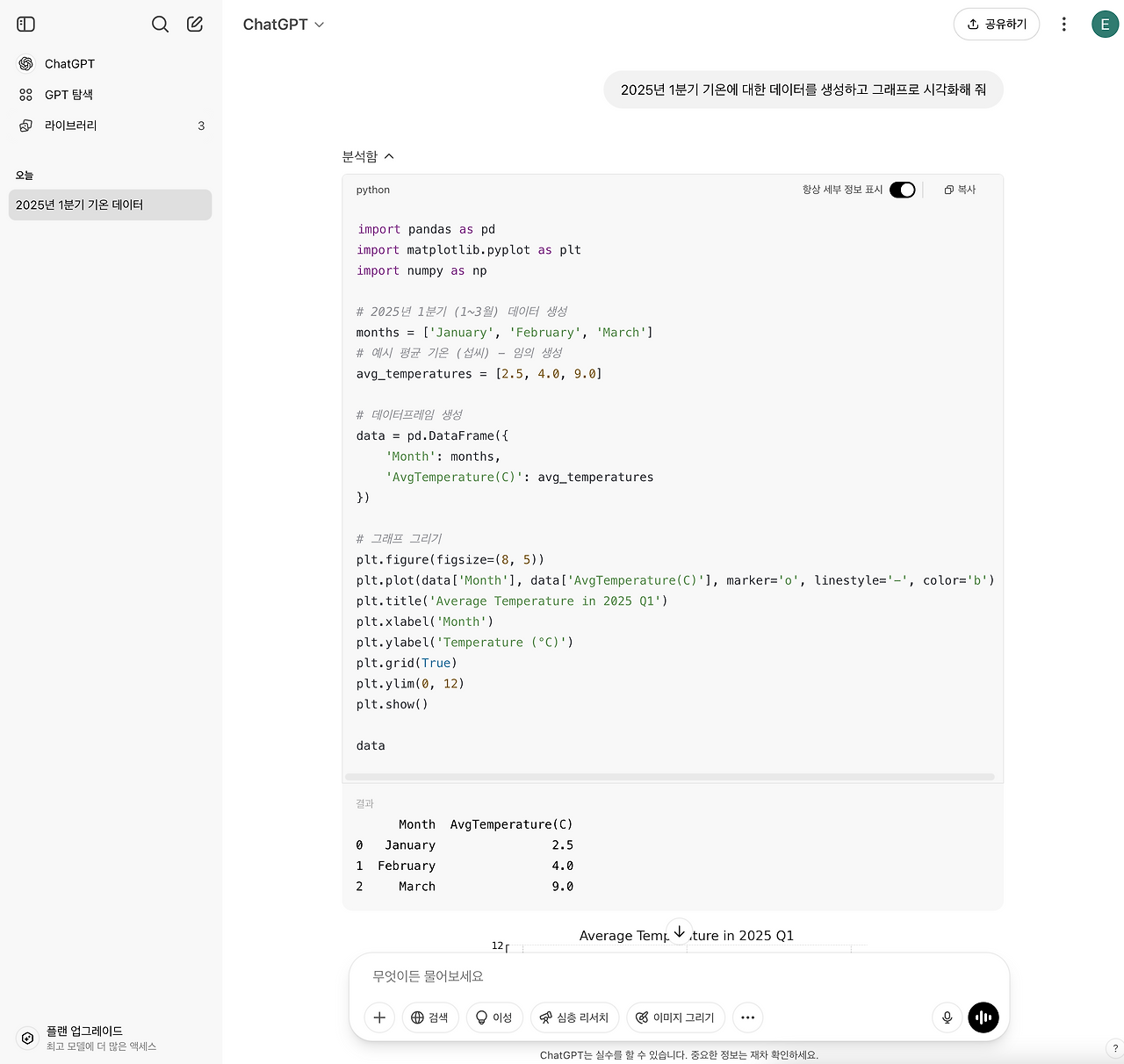Click 플랜 업그레이드 upgrade plan

(111, 1038)
